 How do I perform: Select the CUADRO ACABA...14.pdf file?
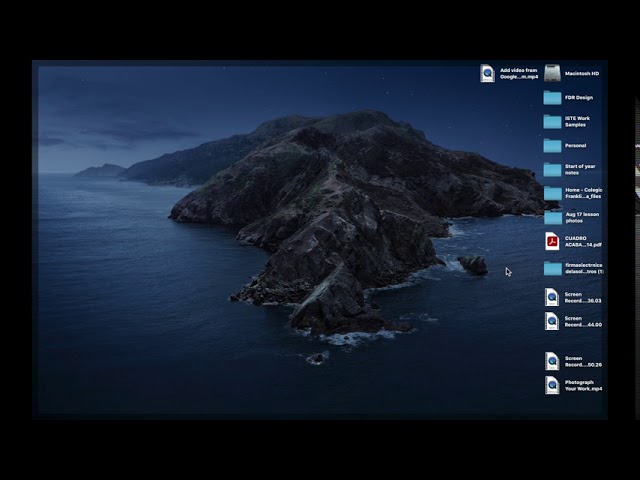click(552, 241)
